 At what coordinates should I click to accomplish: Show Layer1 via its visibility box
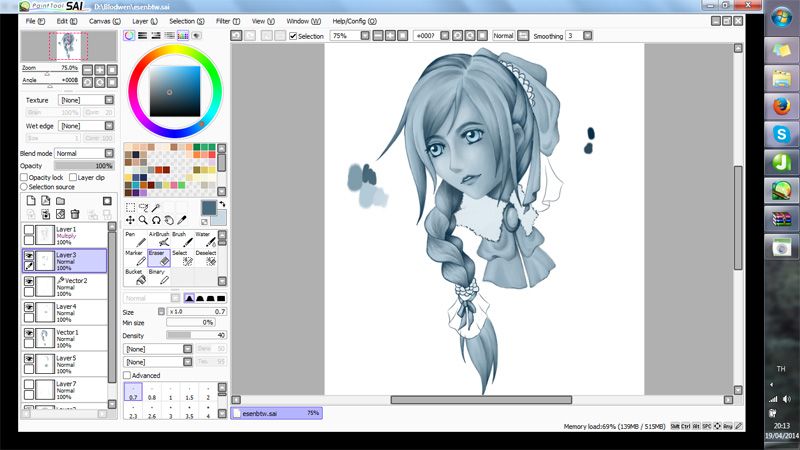(x=29, y=230)
